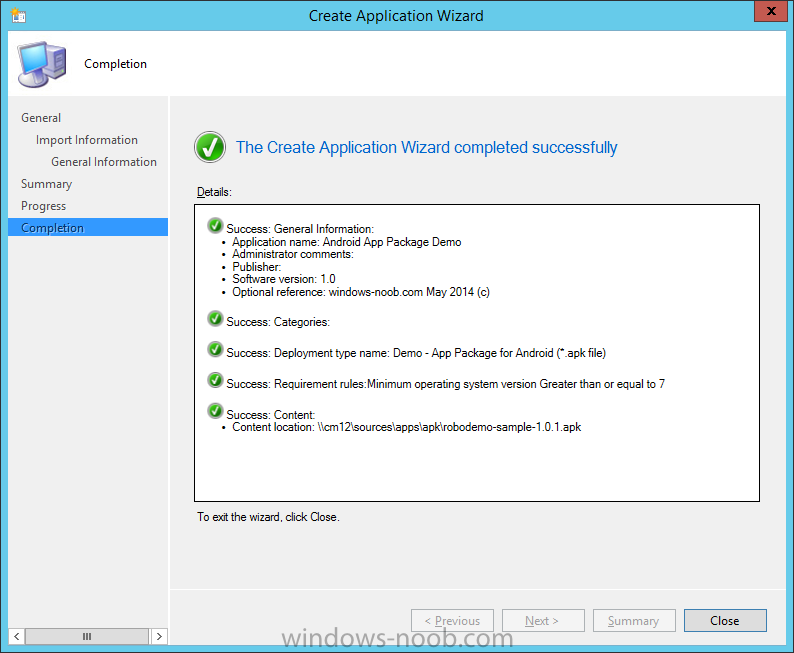The height and width of the screenshot is (653, 794).
Task: Click the Deployment type name Demo text
Action: click(416, 353)
